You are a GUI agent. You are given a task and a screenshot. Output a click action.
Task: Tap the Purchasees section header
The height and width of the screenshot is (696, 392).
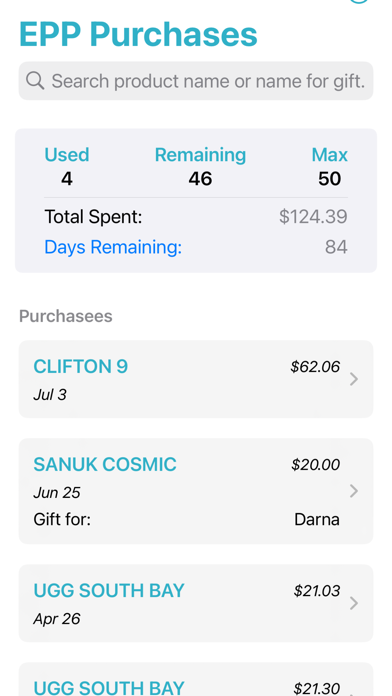click(x=66, y=316)
